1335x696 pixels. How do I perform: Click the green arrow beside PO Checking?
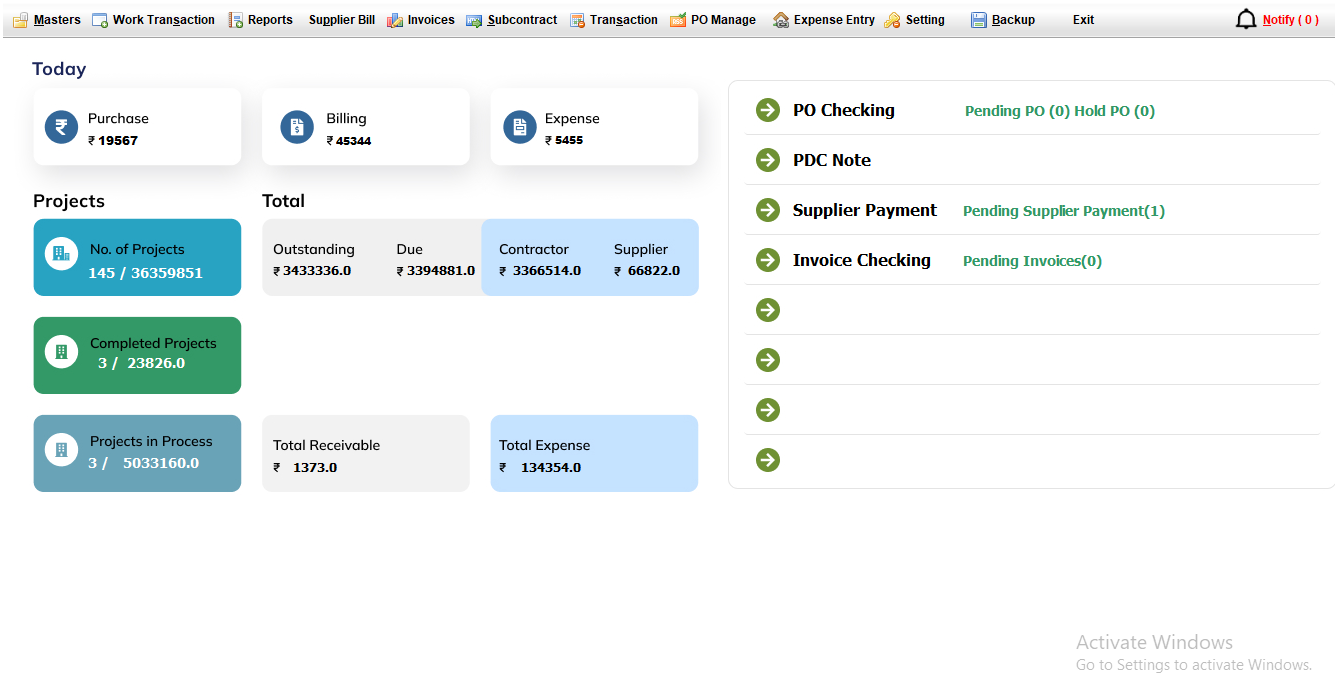pyautogui.click(x=768, y=110)
